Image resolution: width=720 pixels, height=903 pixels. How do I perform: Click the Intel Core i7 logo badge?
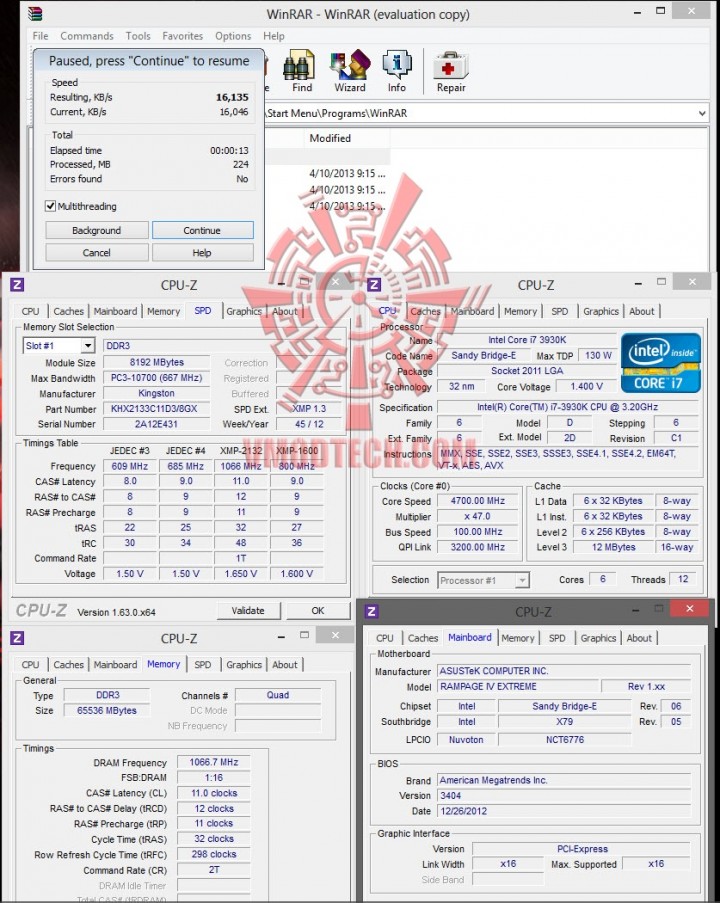coord(661,363)
